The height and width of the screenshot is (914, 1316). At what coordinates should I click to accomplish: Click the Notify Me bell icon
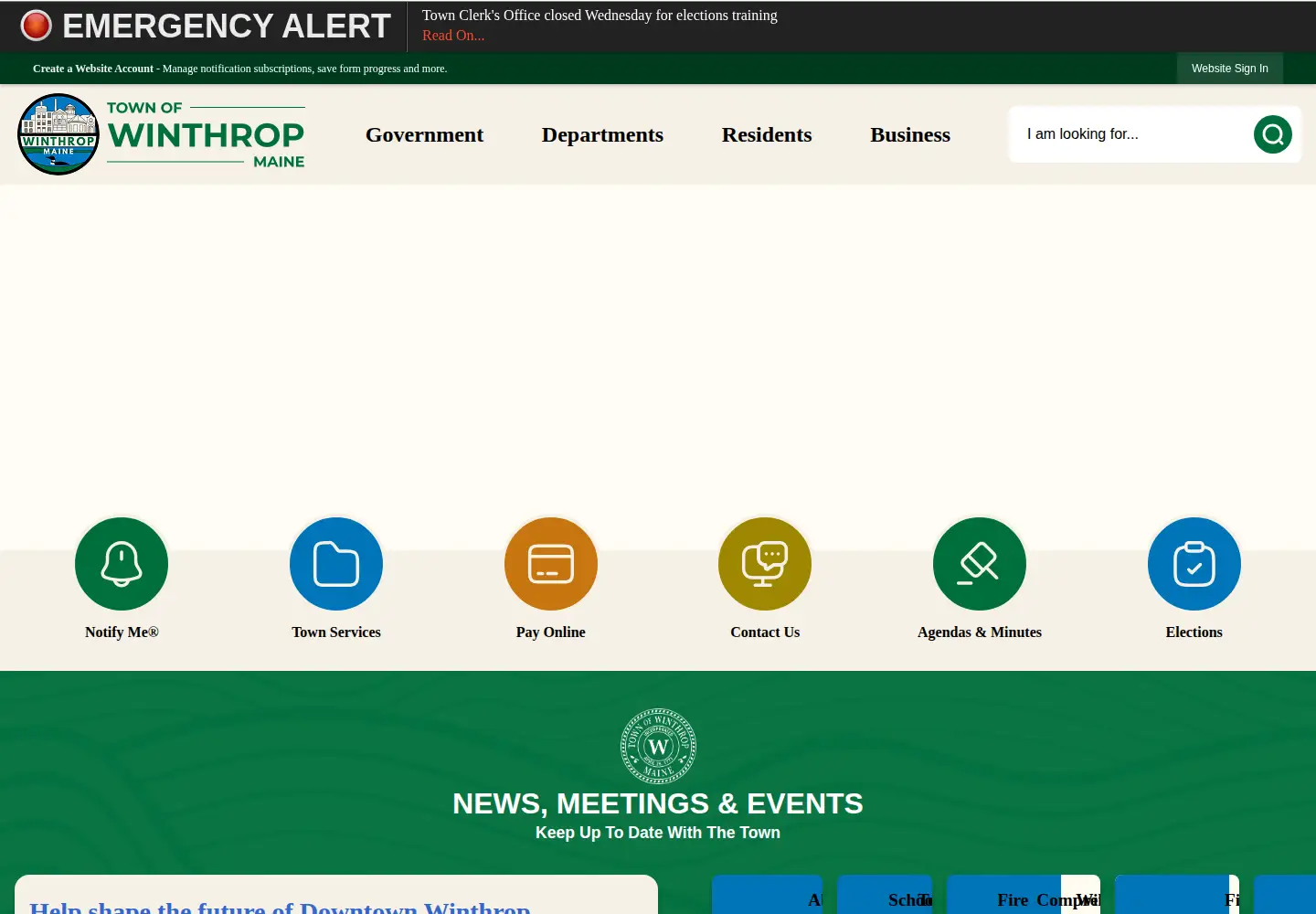(122, 564)
